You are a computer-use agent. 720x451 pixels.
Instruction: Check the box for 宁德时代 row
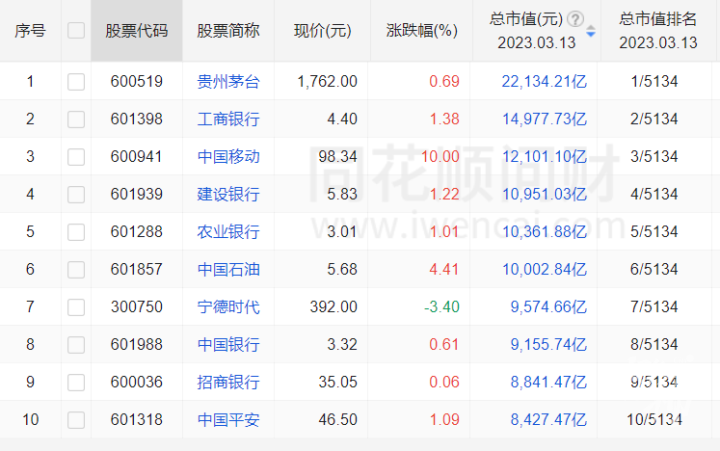[76, 307]
